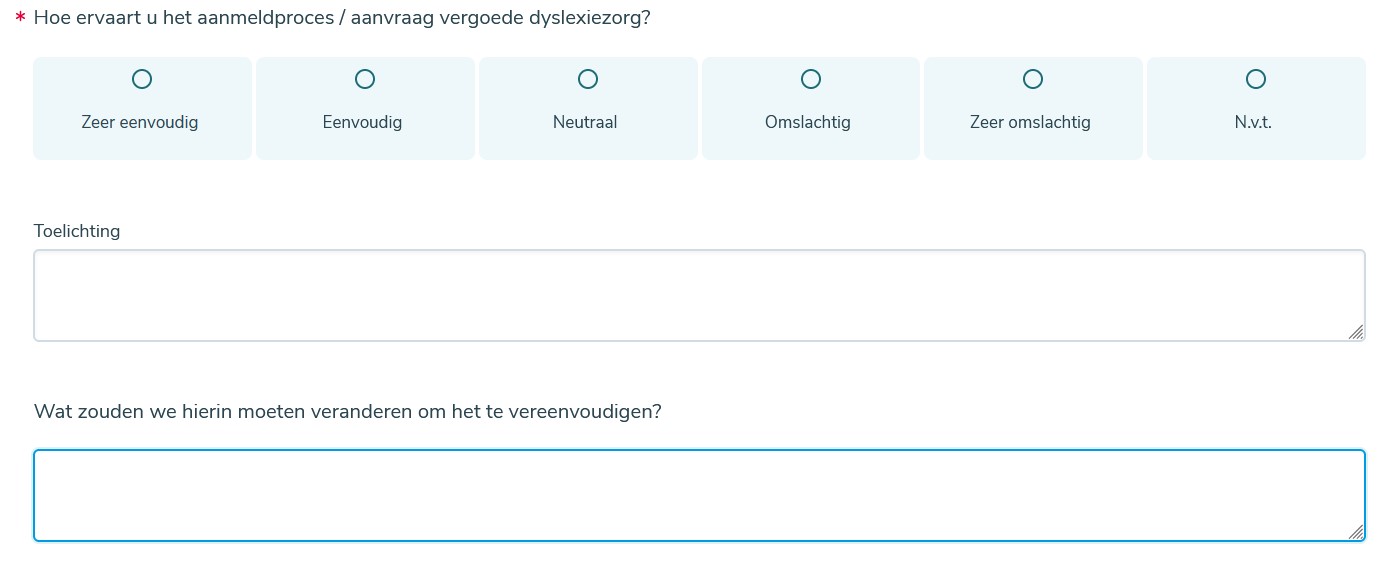Screen dimensions: 1400x573
Task: Click the "Toelichting" field label
Action: tap(77, 231)
